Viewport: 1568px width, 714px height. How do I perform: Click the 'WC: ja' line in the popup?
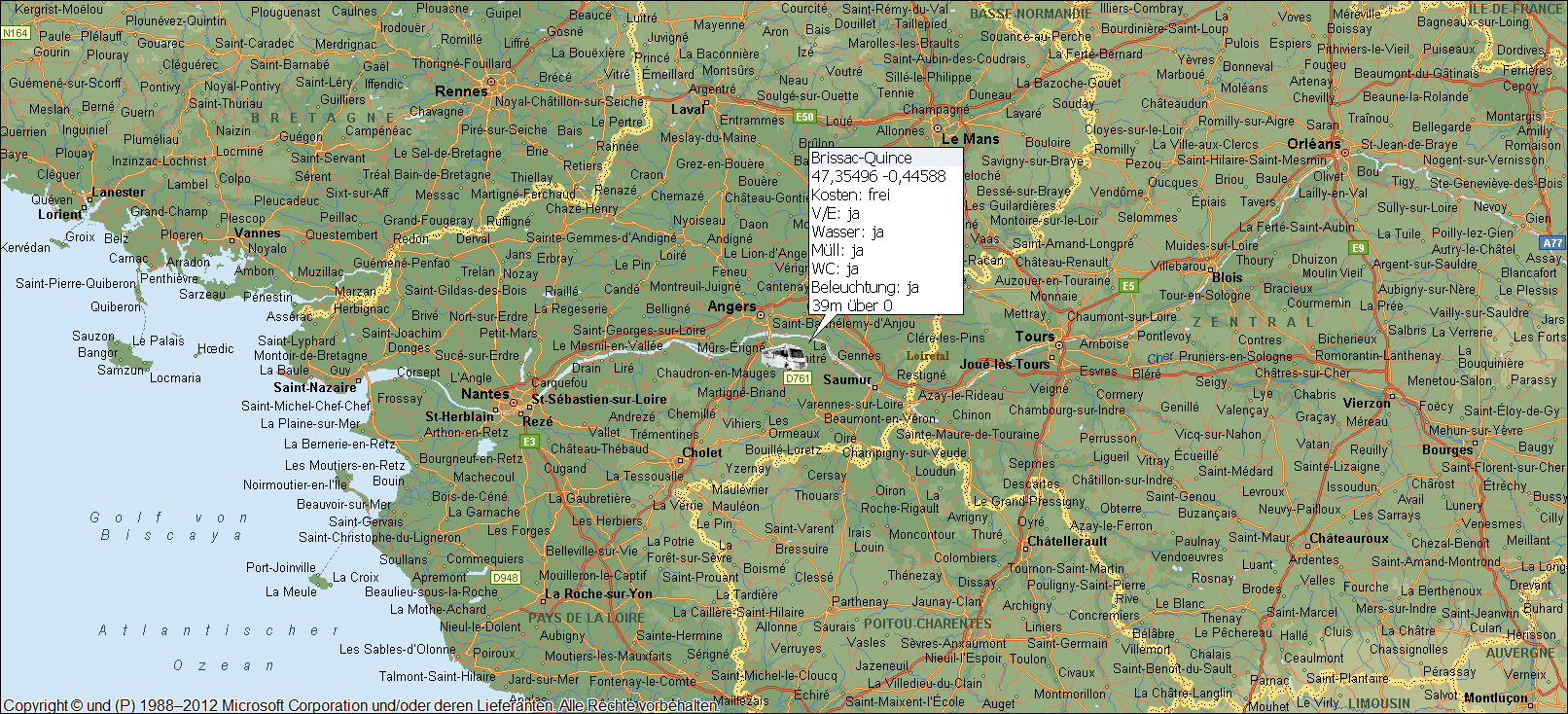click(836, 268)
